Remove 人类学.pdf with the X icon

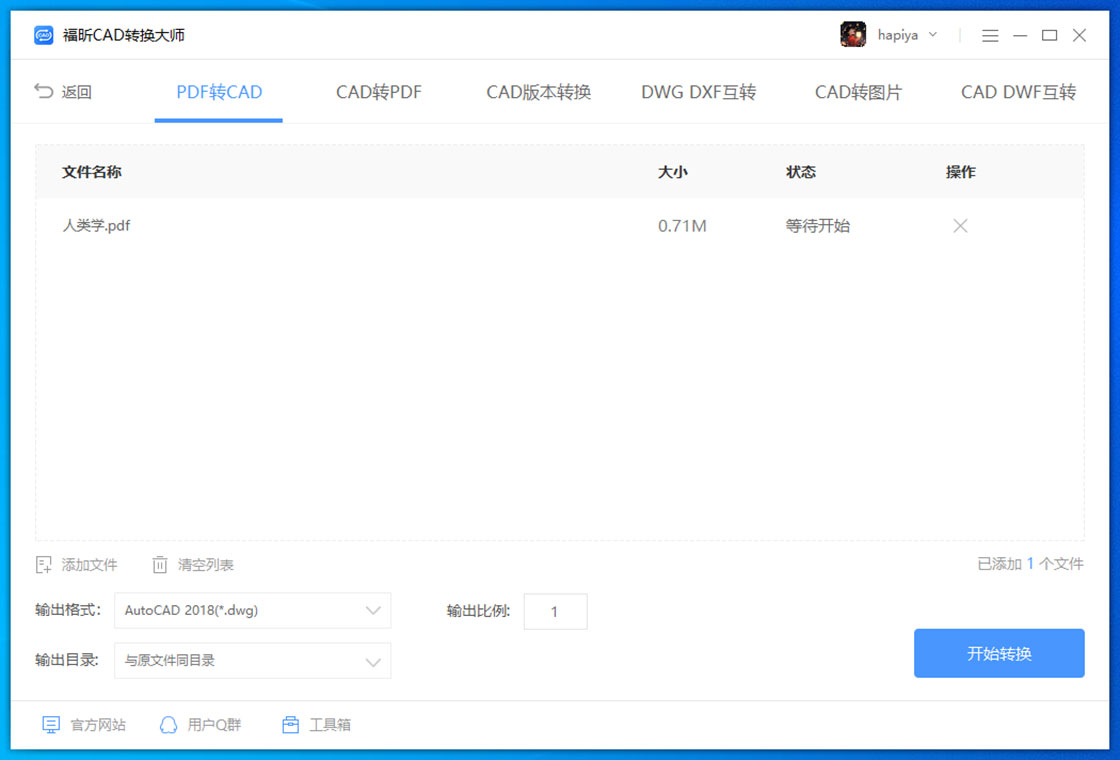(961, 226)
